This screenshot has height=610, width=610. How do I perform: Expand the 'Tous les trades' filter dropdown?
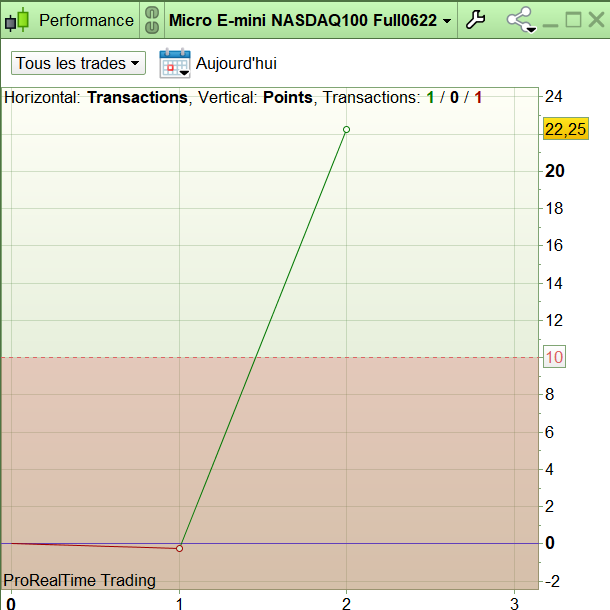pos(78,63)
